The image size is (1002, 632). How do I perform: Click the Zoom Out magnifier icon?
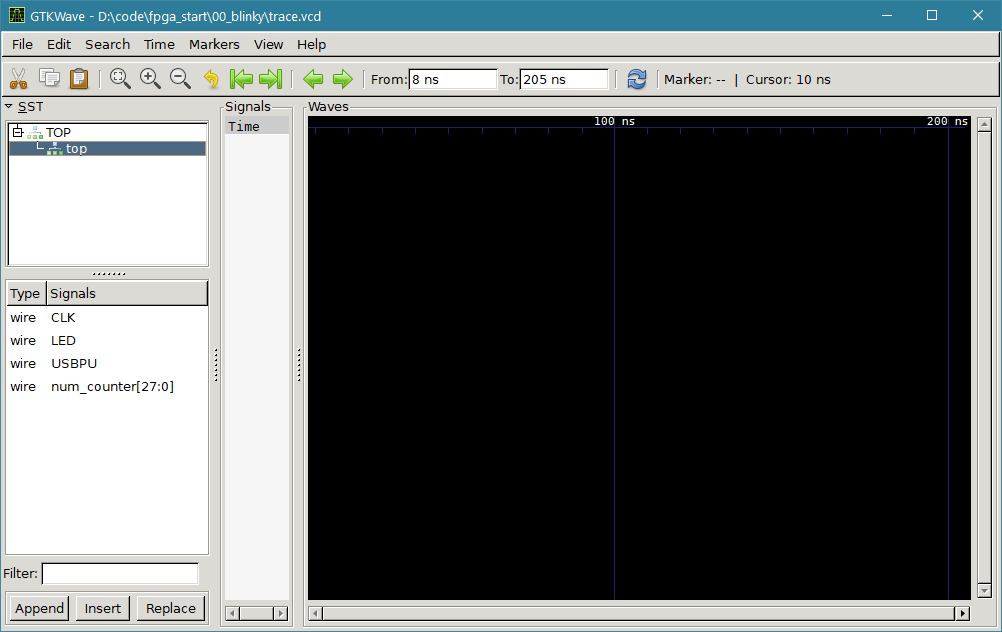180,79
